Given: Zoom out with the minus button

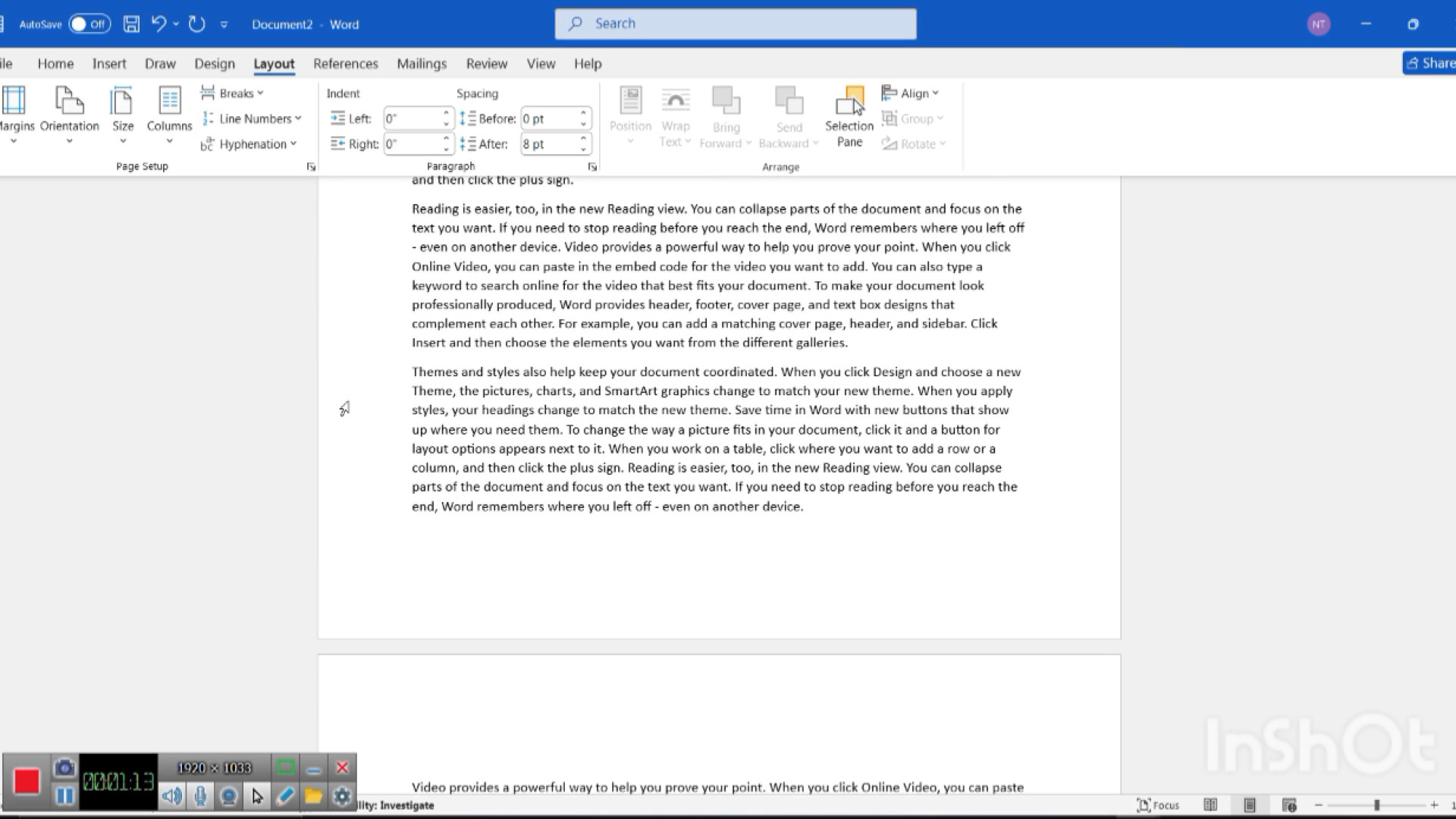Looking at the screenshot, I should pyautogui.click(x=1319, y=805).
